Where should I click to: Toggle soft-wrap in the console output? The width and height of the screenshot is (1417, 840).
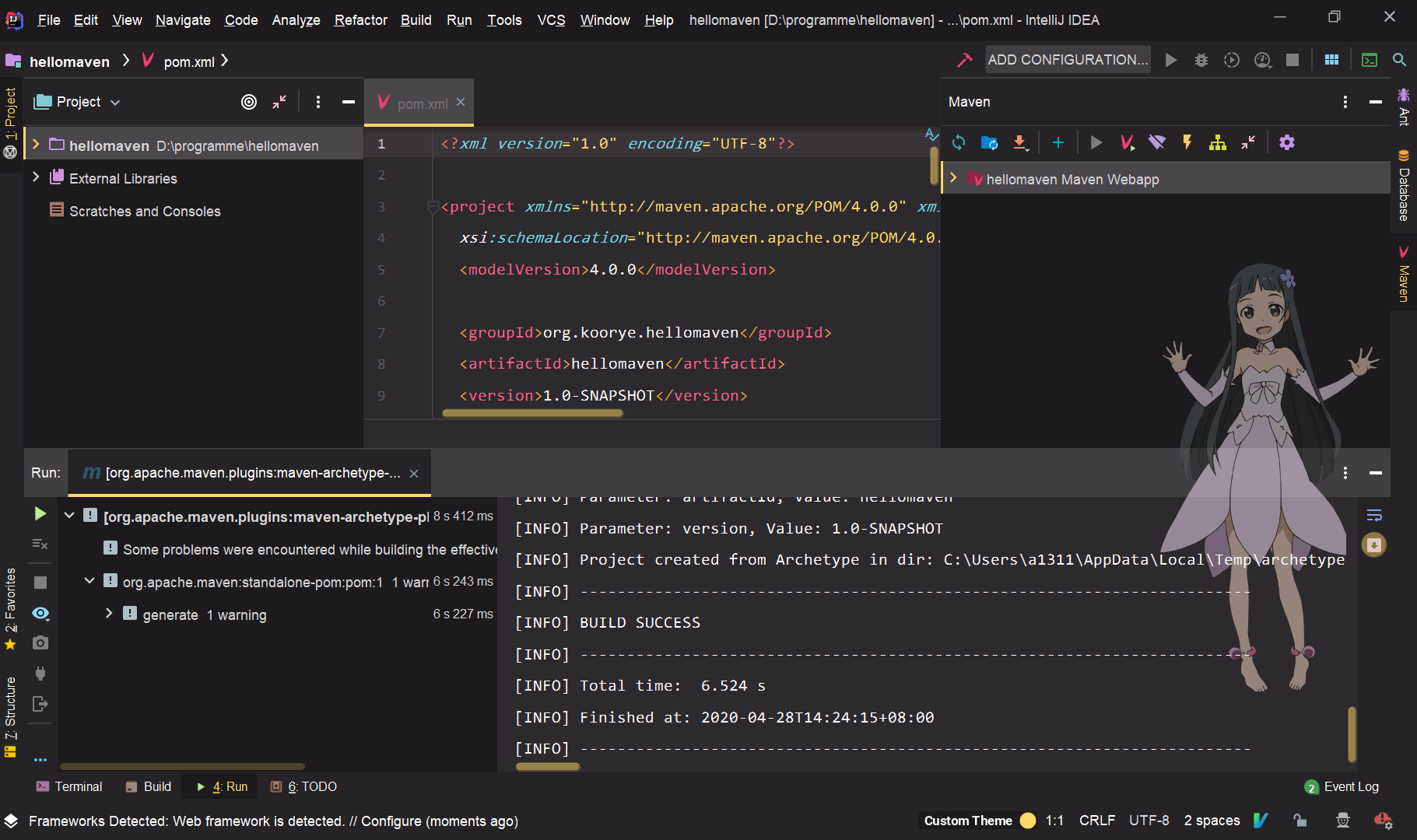1374,515
